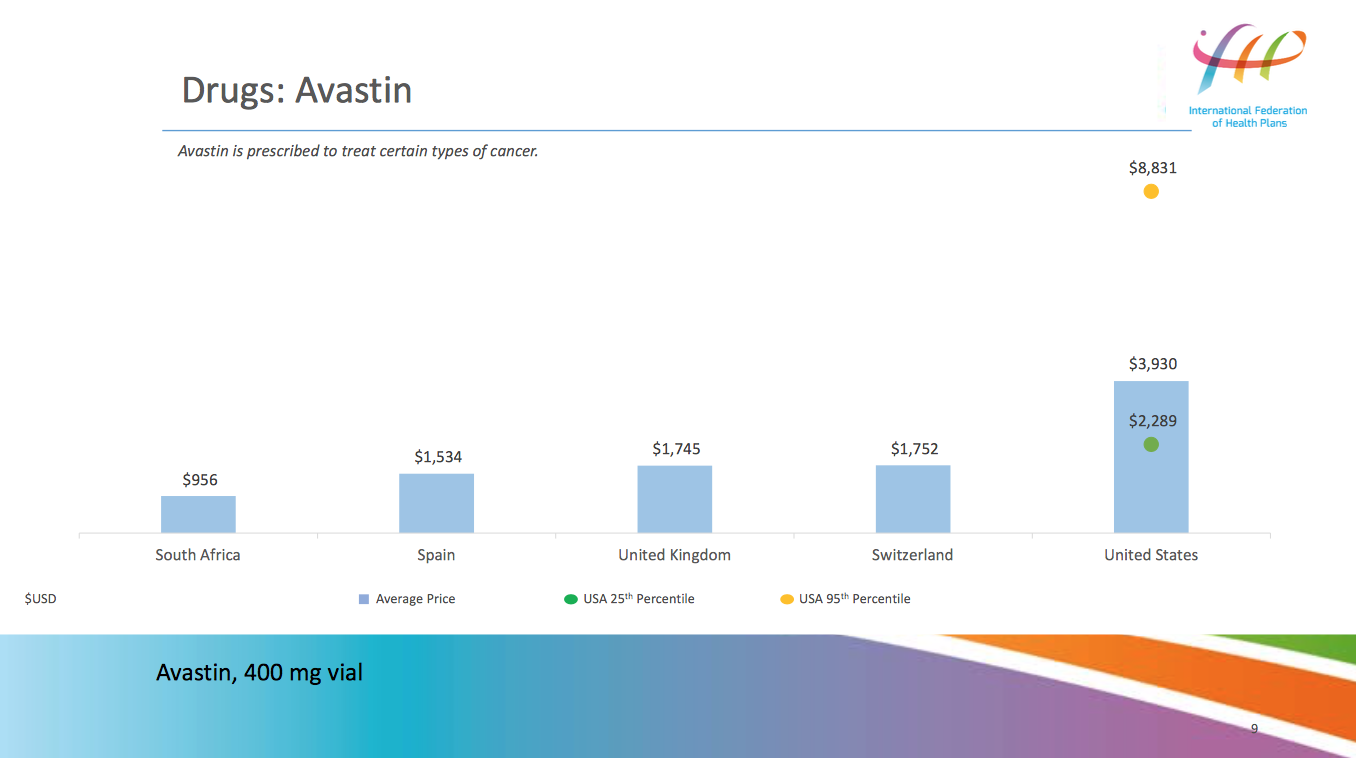Select the Switzerland average price bar
The height and width of the screenshot is (758, 1356).
[913, 499]
